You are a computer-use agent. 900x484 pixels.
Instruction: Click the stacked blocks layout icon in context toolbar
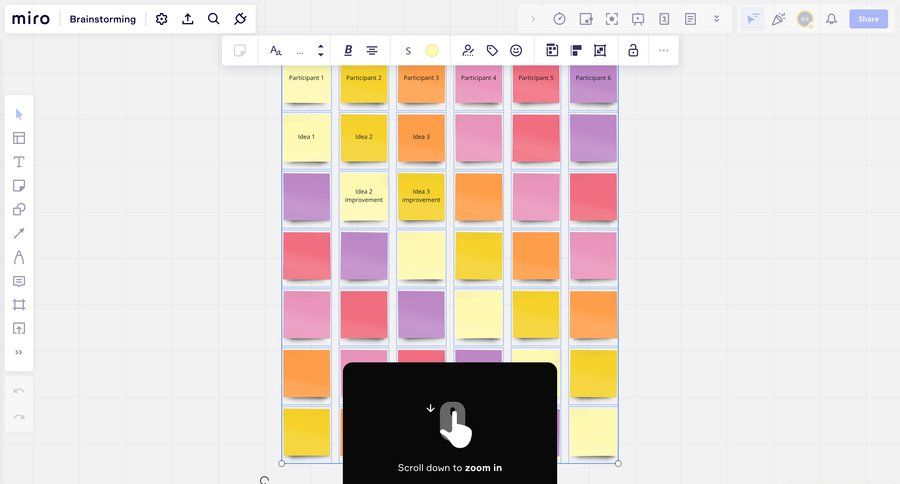point(576,51)
